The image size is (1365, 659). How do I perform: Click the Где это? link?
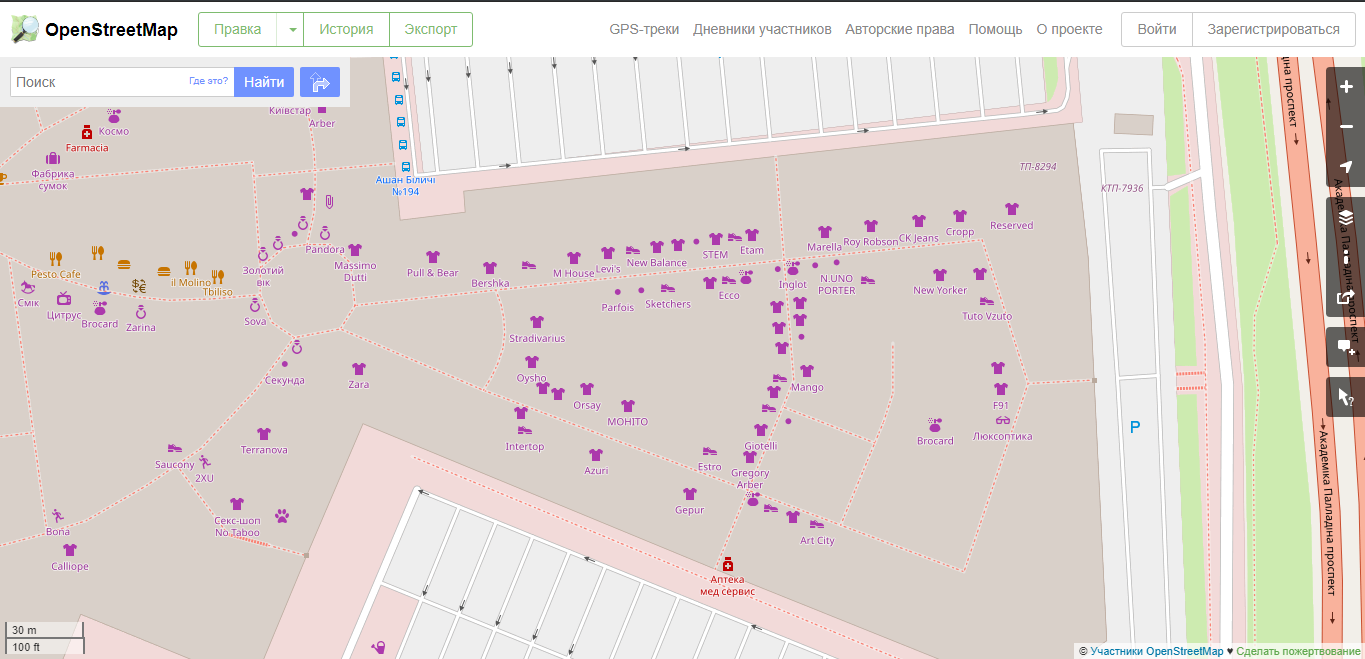tap(208, 81)
